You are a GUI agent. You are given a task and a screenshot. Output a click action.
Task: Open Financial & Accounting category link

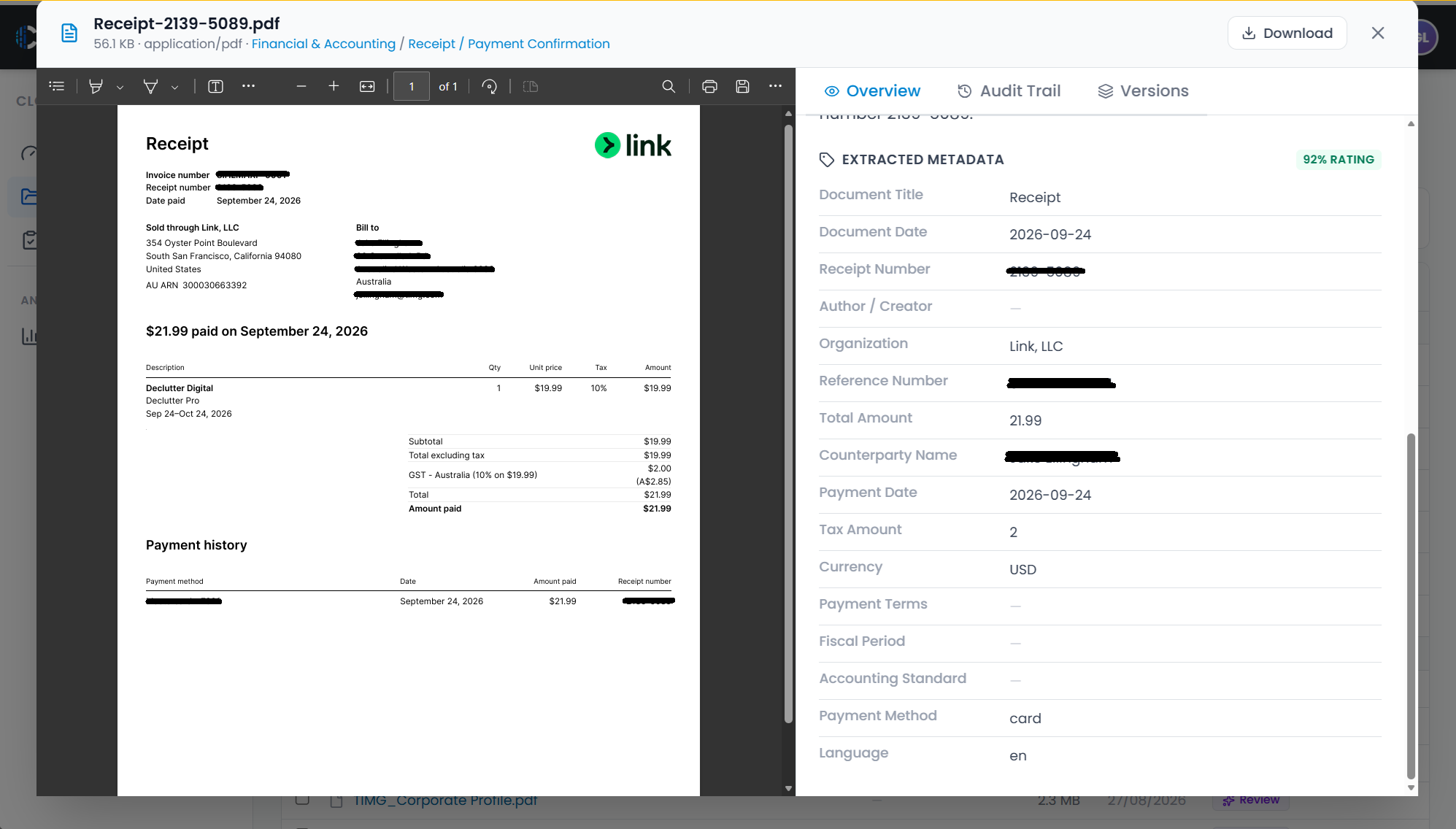point(323,44)
